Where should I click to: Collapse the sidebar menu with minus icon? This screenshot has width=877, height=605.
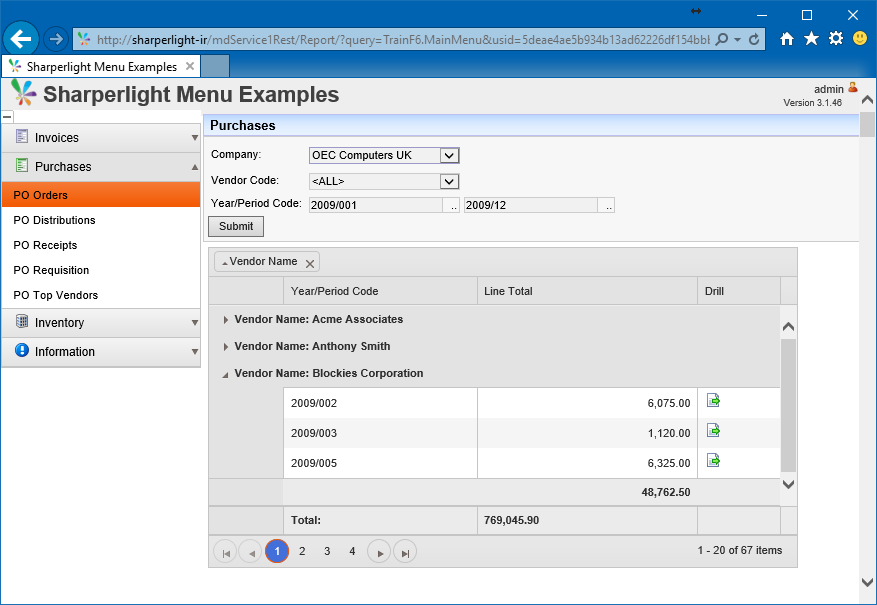pos(7,116)
